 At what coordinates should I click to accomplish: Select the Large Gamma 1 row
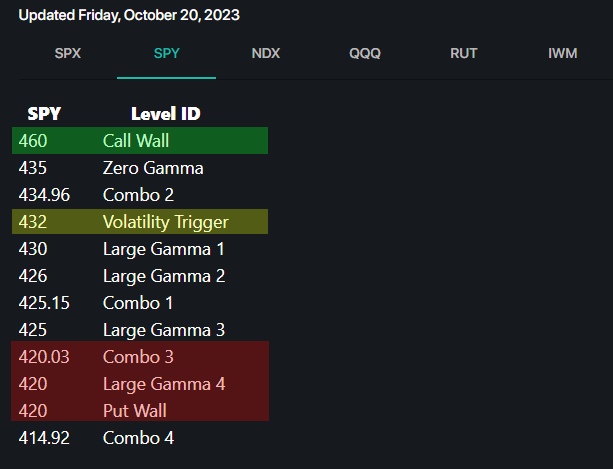click(140, 249)
